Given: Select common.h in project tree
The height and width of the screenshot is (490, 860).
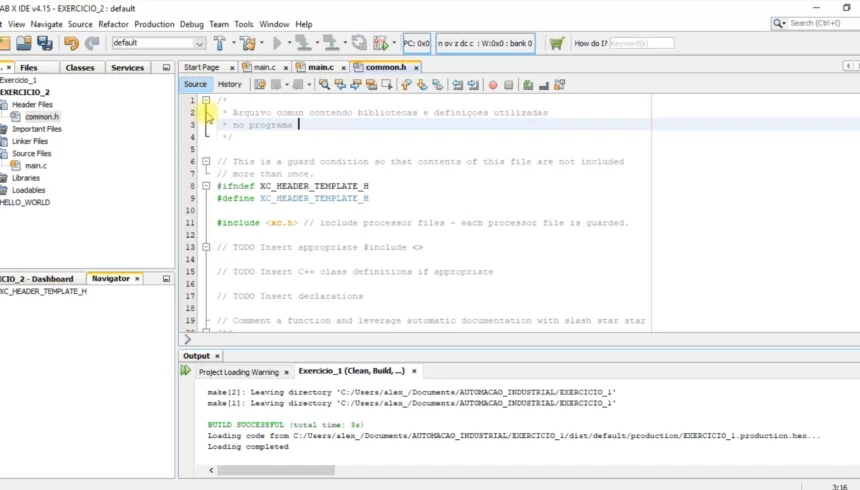Looking at the screenshot, I should click(42, 116).
